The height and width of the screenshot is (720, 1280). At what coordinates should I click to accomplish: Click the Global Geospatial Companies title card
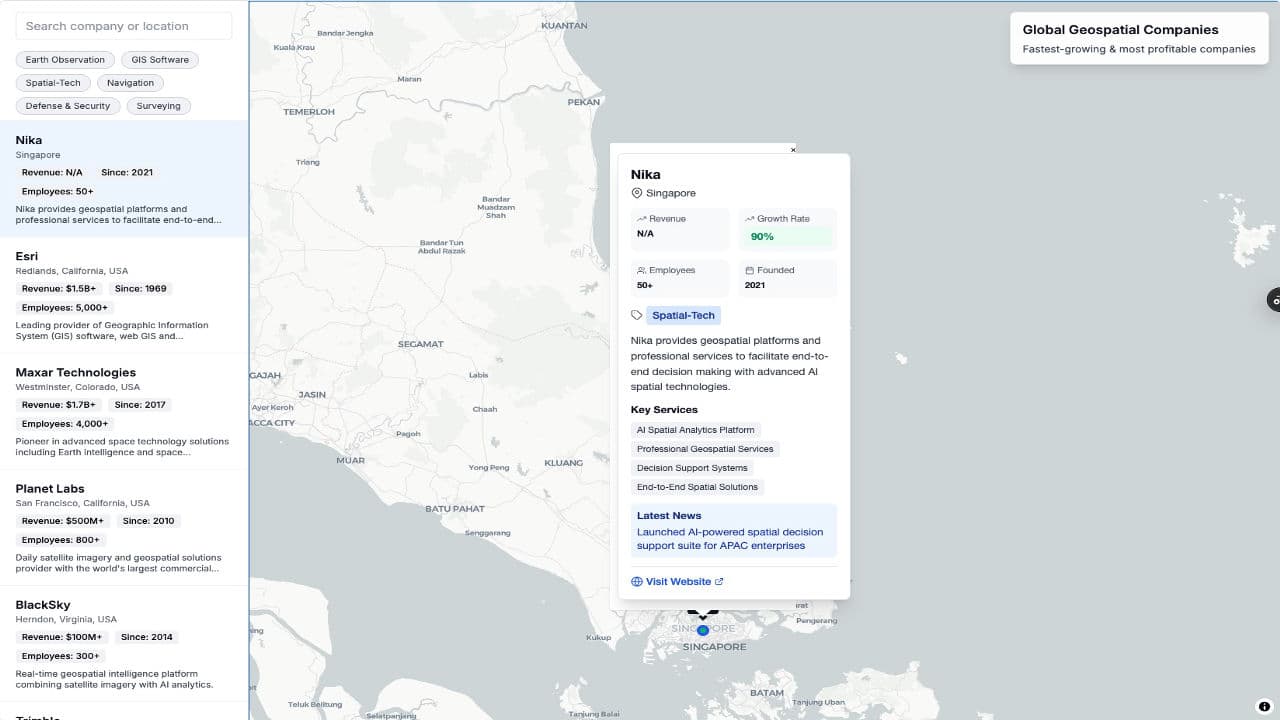tap(1139, 38)
